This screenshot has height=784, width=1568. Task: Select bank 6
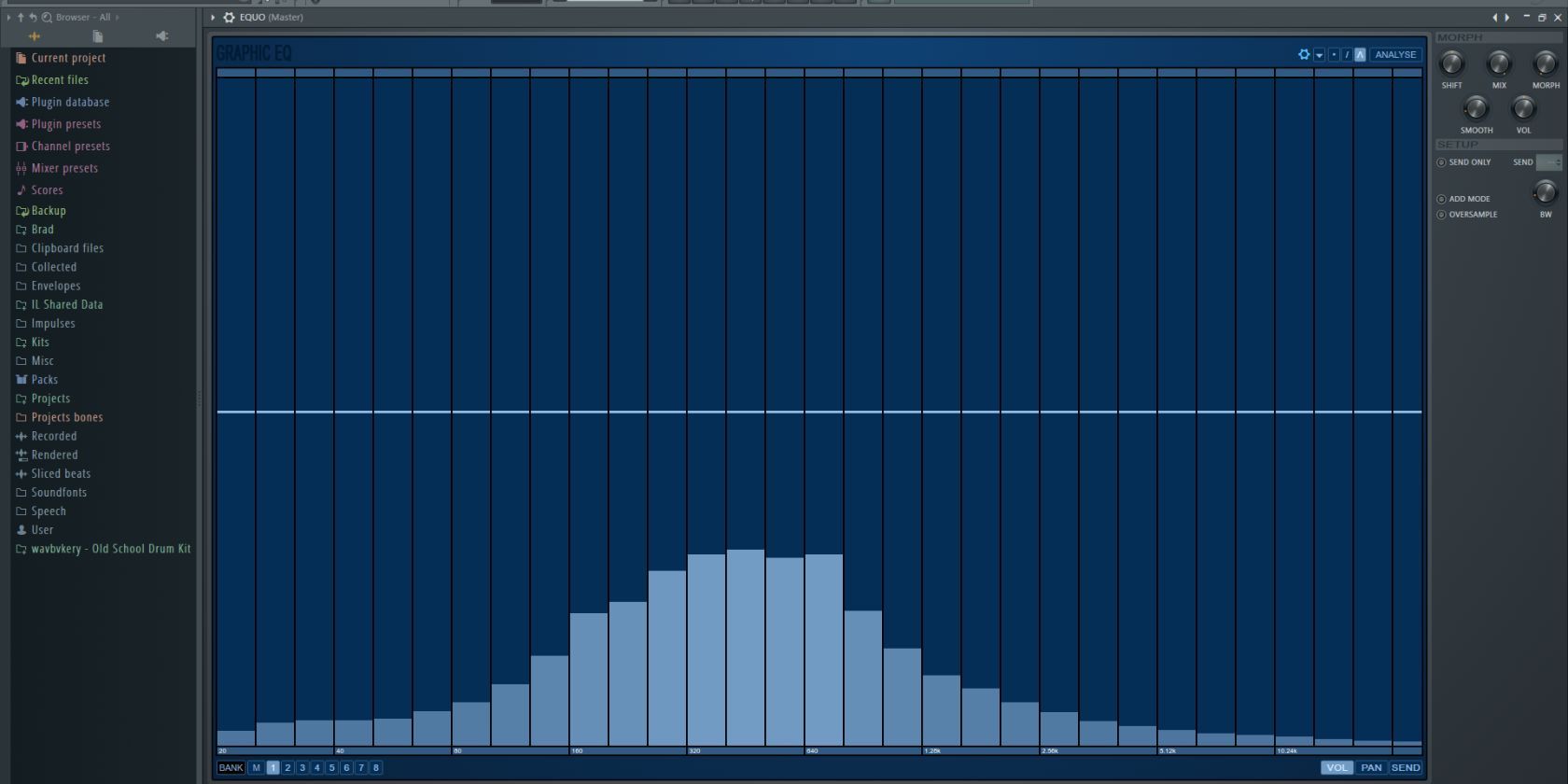click(346, 767)
